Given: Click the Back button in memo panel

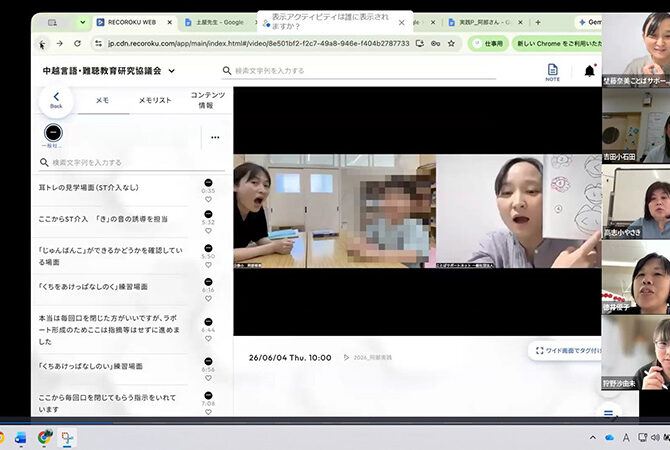Looking at the screenshot, I should click(56, 101).
